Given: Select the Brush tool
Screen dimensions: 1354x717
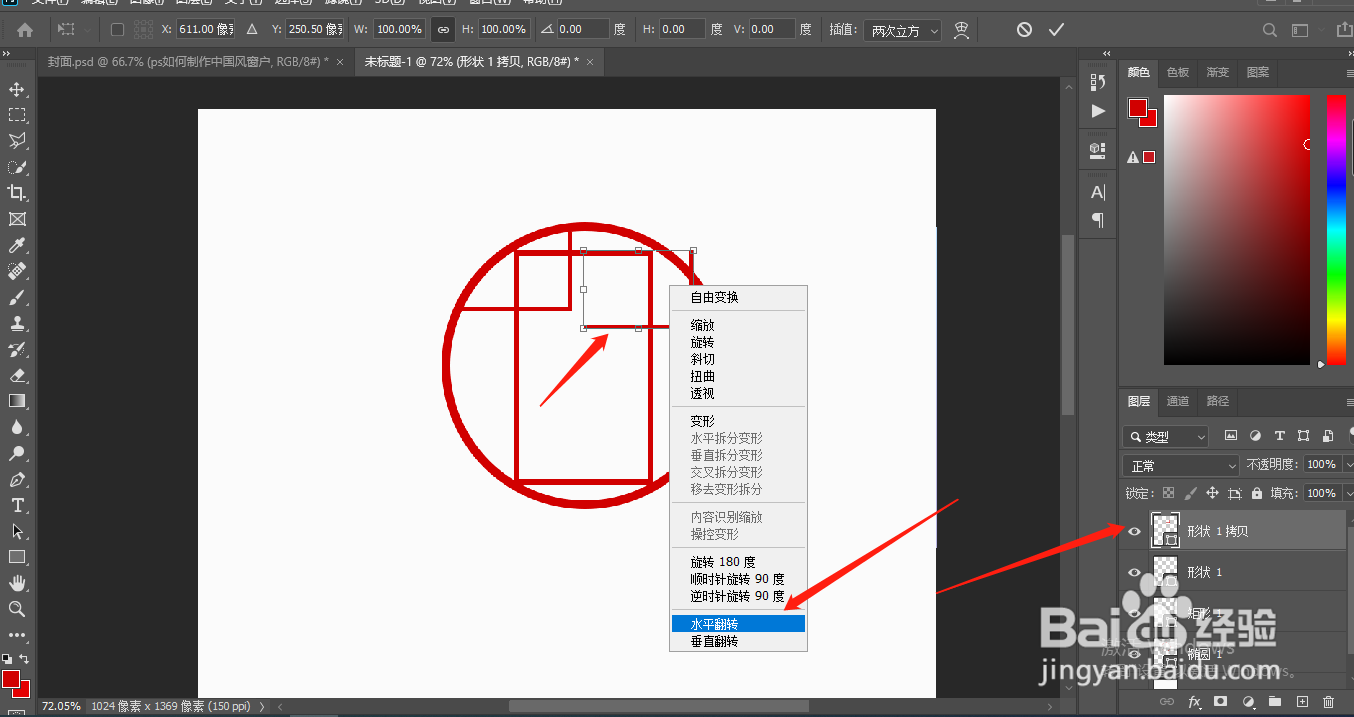Looking at the screenshot, I should (17, 297).
